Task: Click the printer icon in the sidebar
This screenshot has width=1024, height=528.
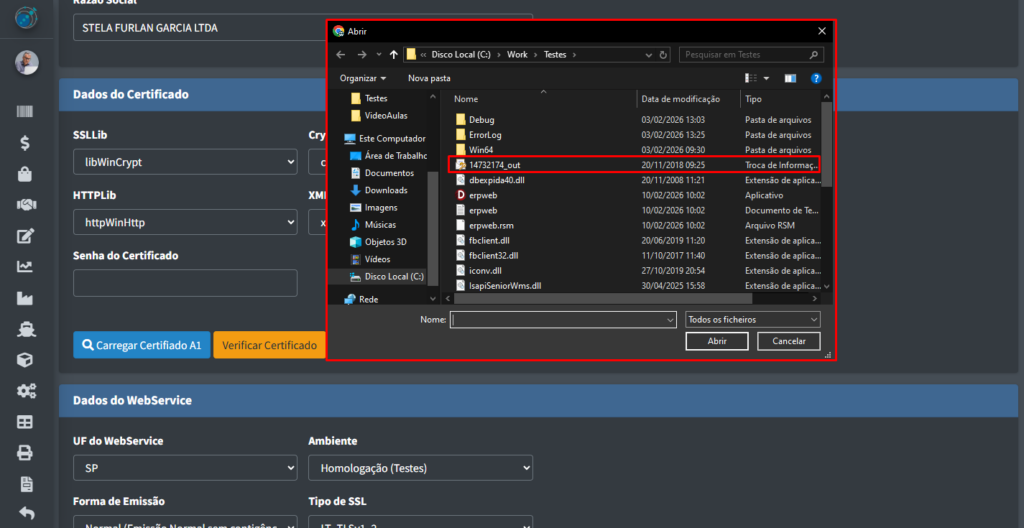Action: coord(25,453)
